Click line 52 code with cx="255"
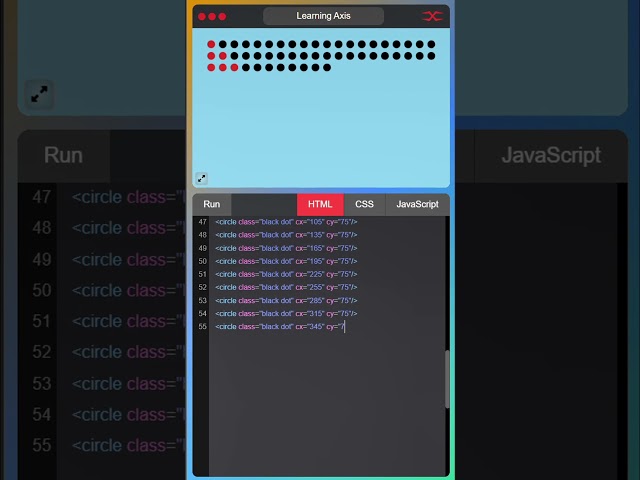The width and height of the screenshot is (640, 480). [x=286, y=287]
